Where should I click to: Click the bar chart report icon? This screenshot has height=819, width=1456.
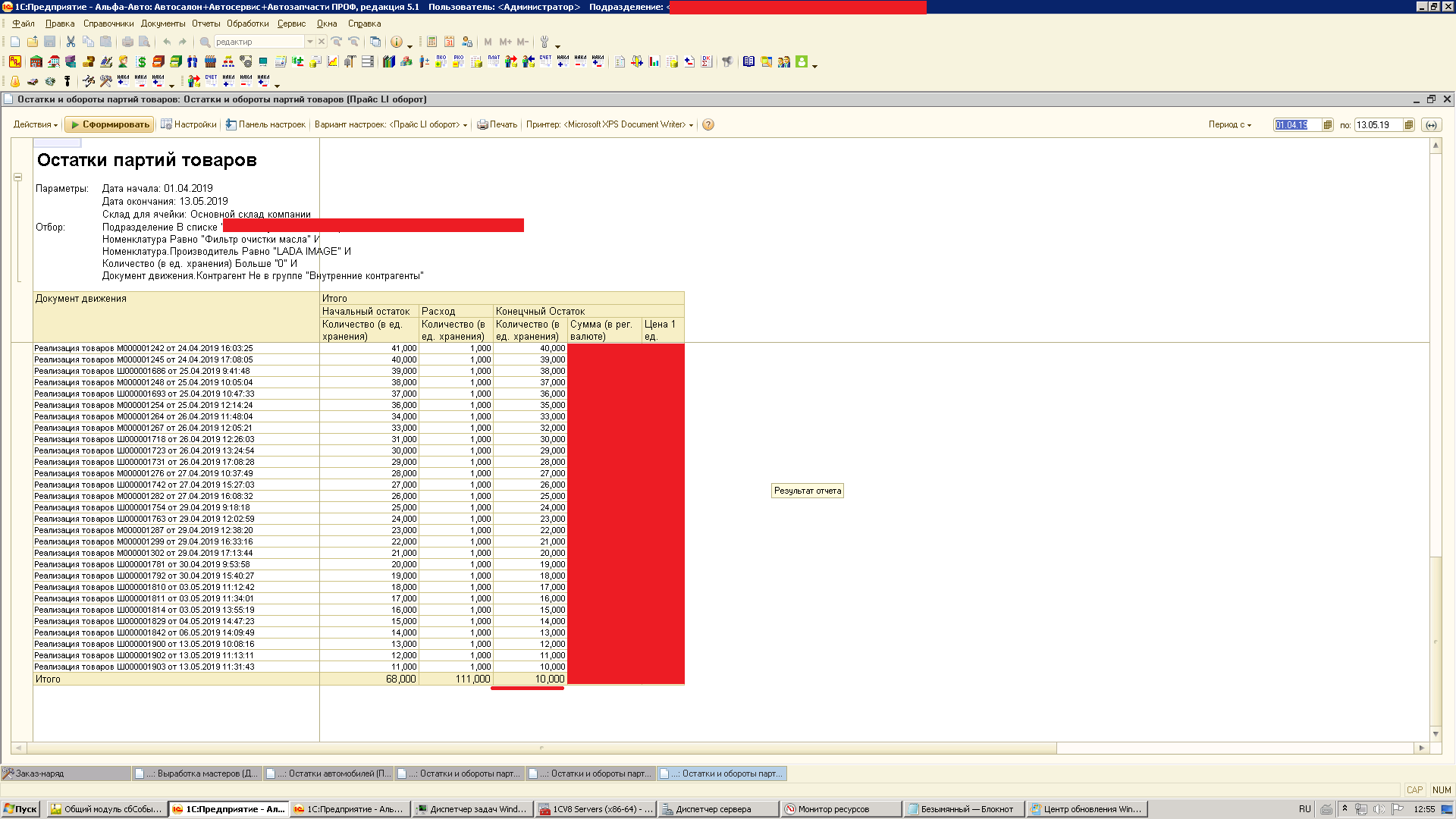click(654, 61)
